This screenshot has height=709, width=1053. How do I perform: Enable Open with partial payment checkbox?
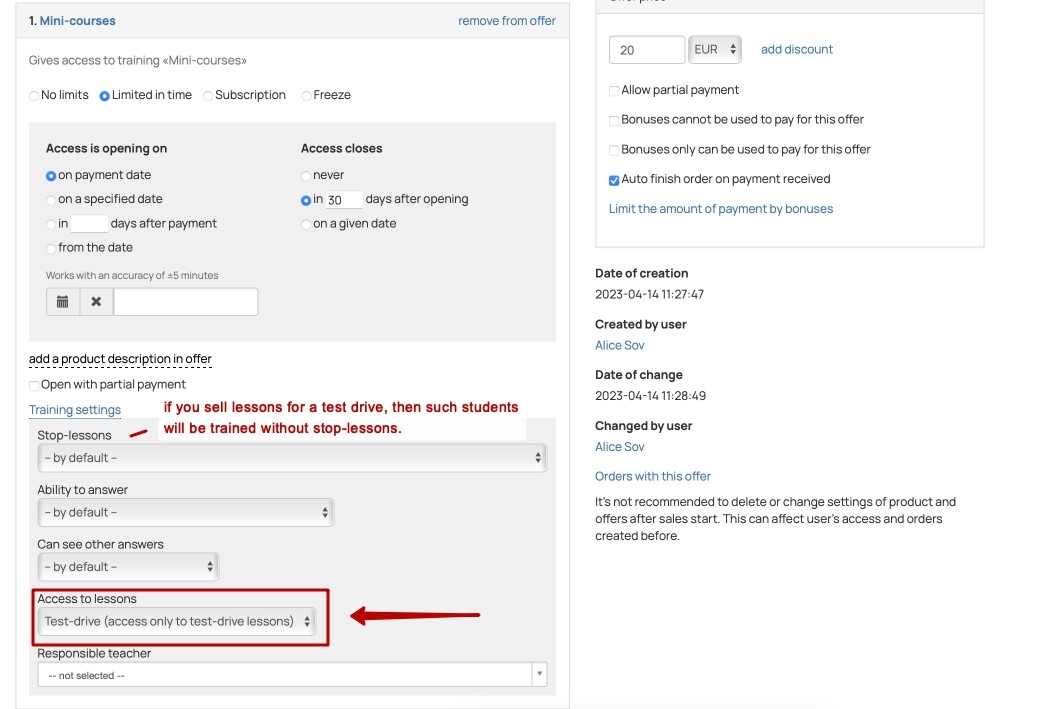(34, 385)
